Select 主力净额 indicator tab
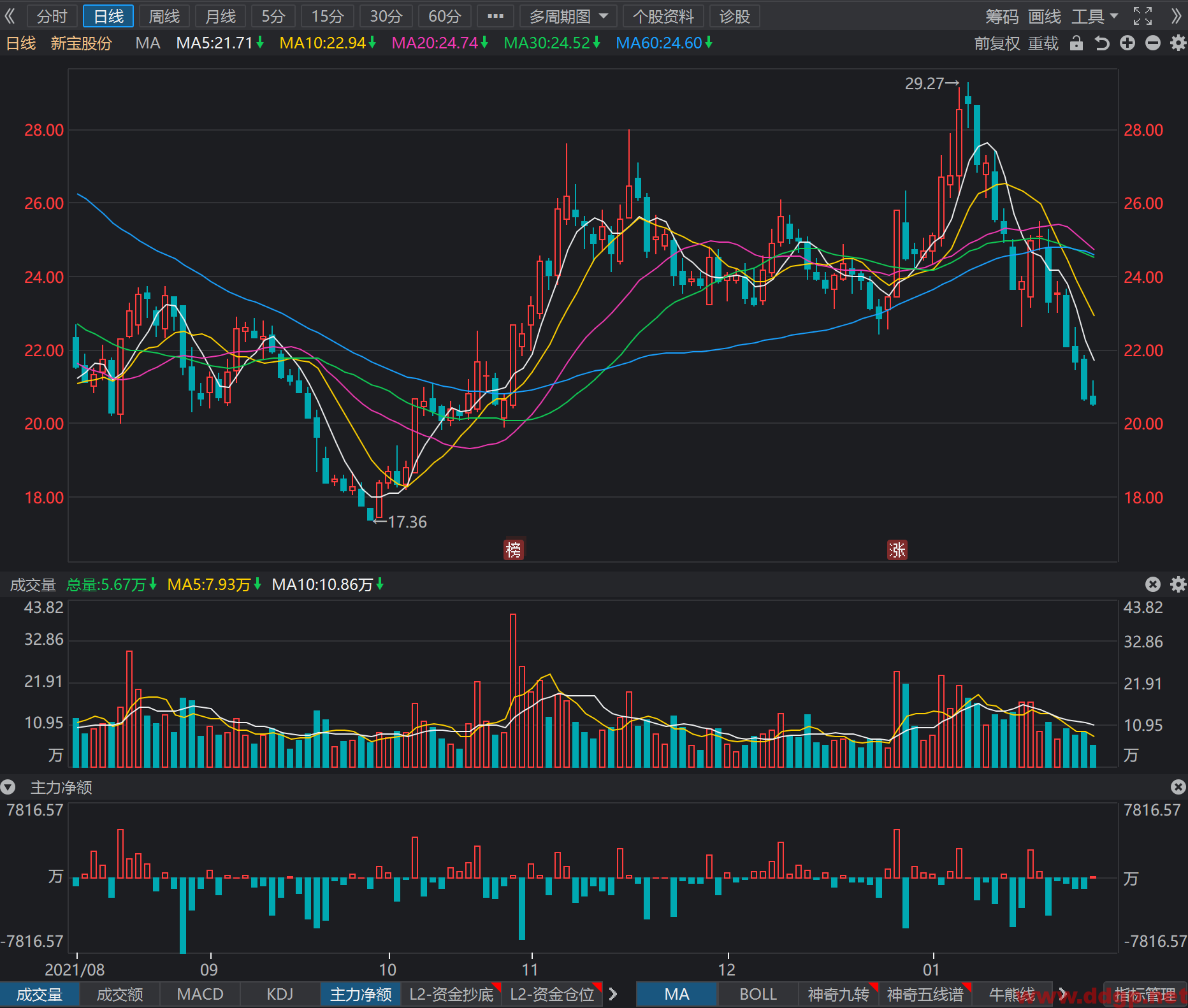 361,994
